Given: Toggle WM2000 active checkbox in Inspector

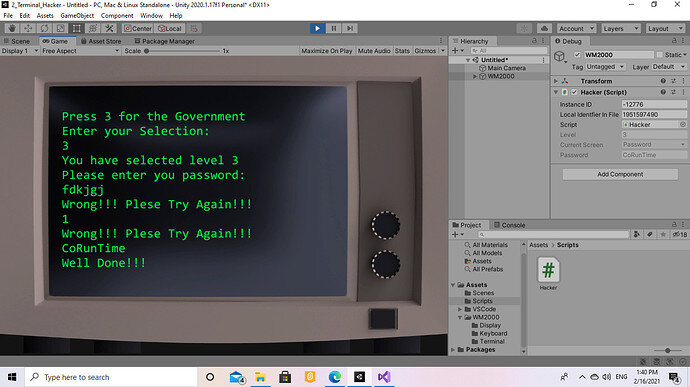Looking at the screenshot, I should 577,55.
